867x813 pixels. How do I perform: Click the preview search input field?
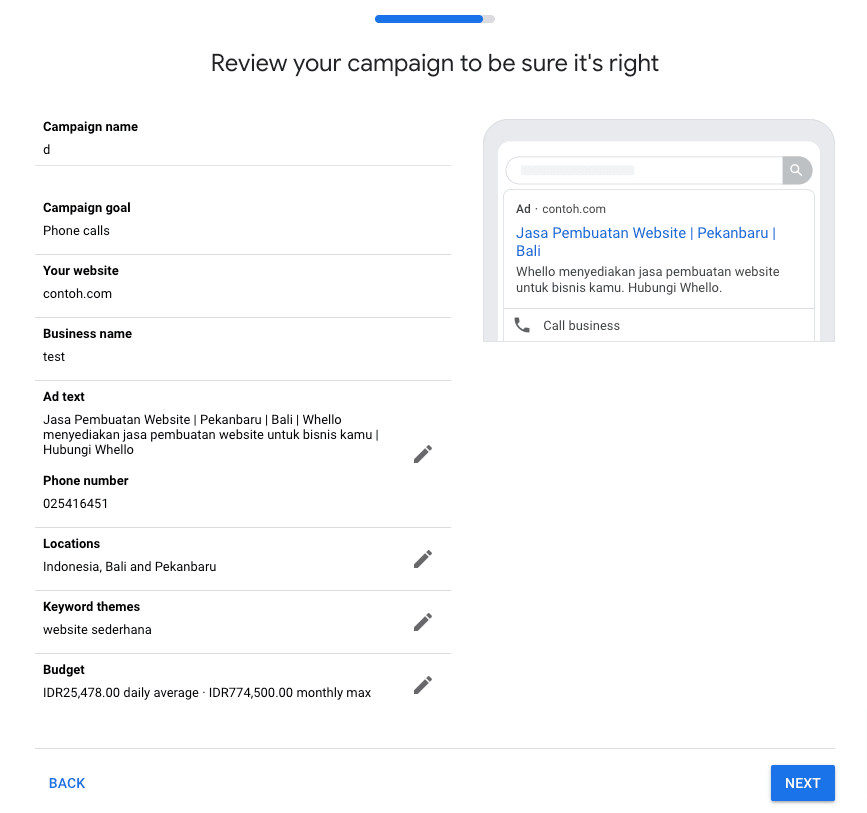(643, 170)
